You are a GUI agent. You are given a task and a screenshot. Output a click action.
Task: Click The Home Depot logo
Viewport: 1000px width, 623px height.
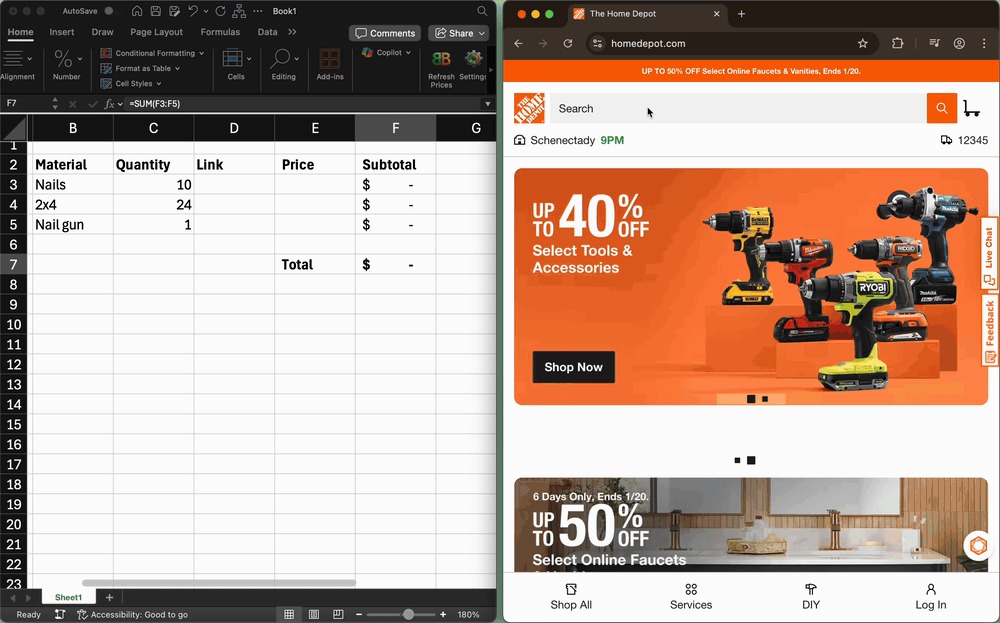[x=529, y=109]
